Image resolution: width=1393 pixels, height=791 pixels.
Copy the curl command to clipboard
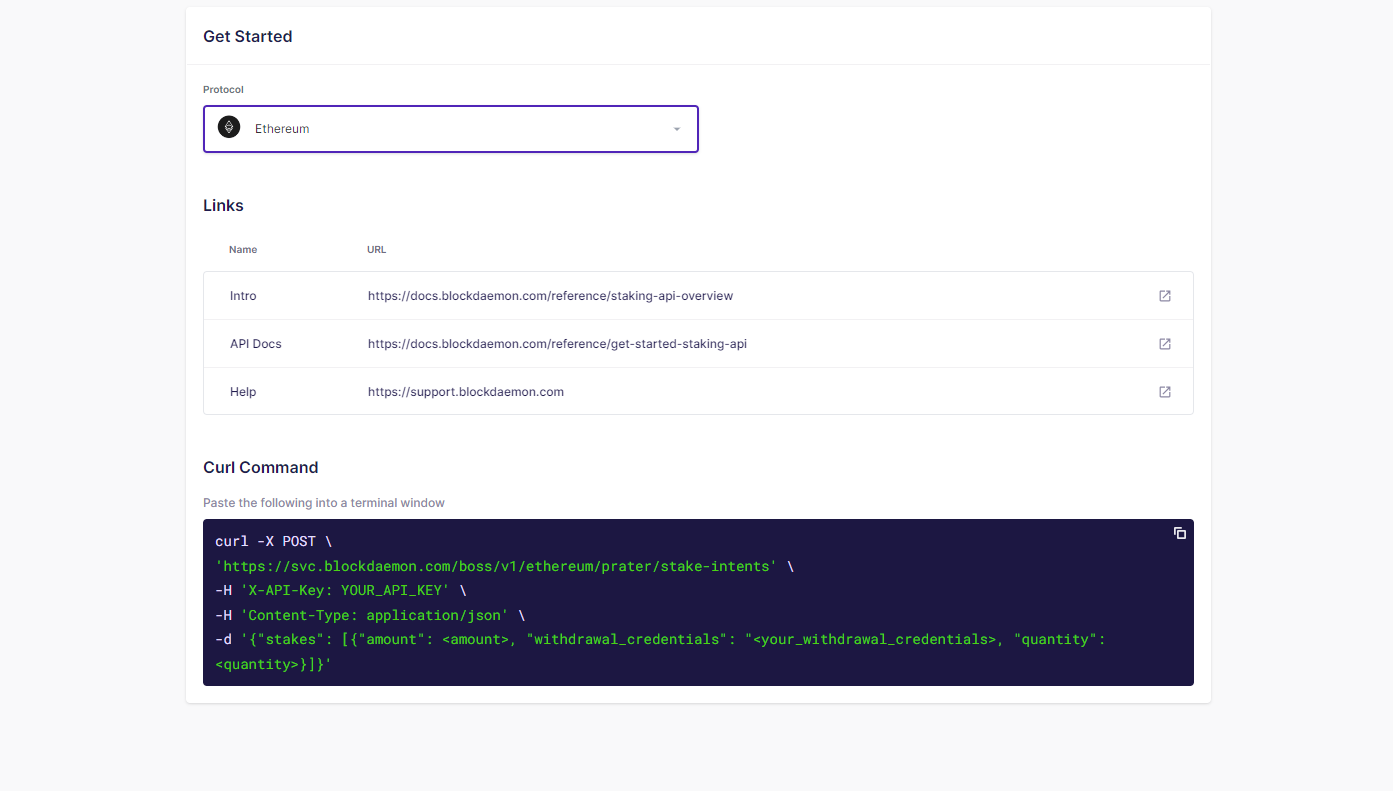tap(1180, 533)
